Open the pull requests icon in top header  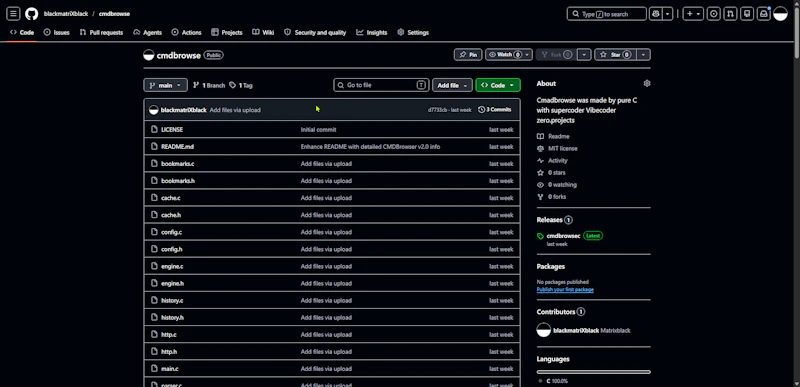[731, 14]
